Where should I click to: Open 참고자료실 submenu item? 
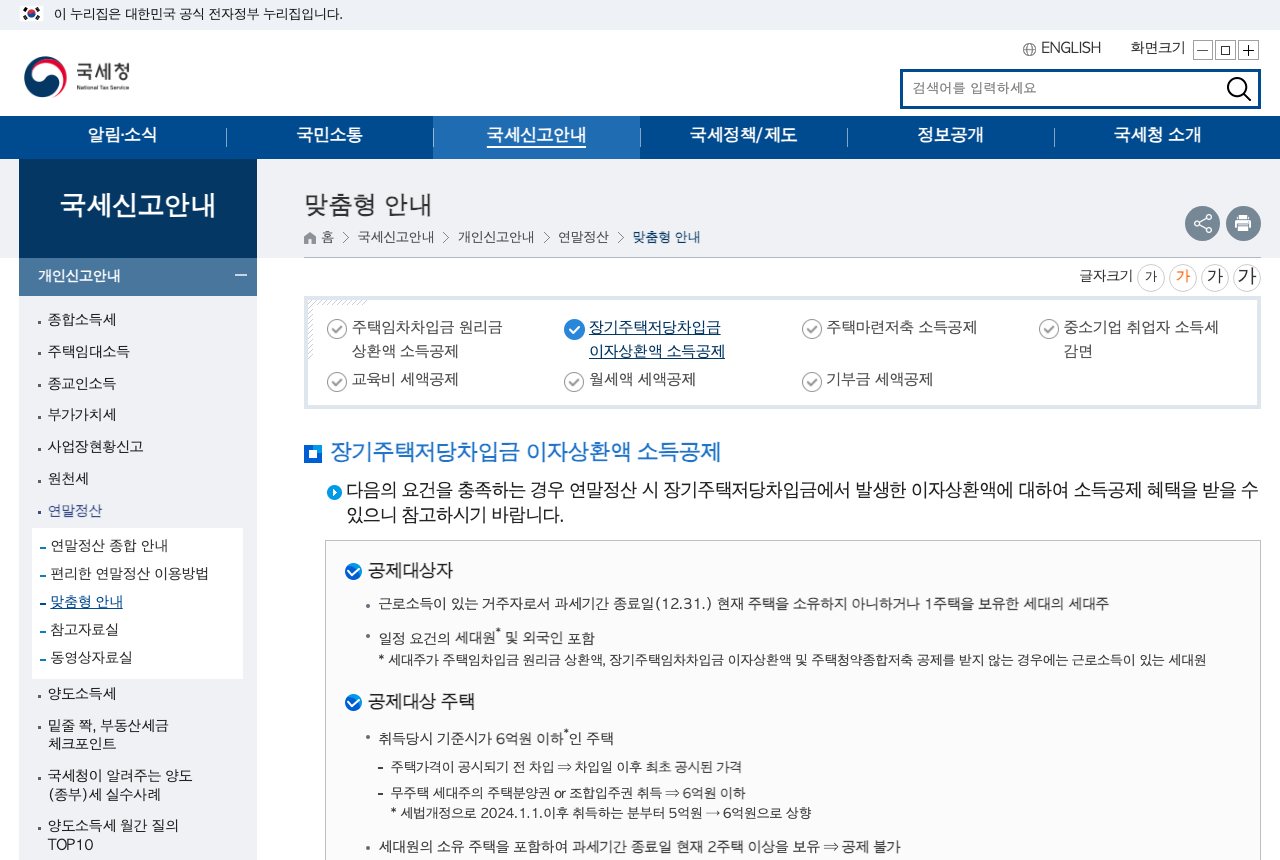tap(85, 630)
